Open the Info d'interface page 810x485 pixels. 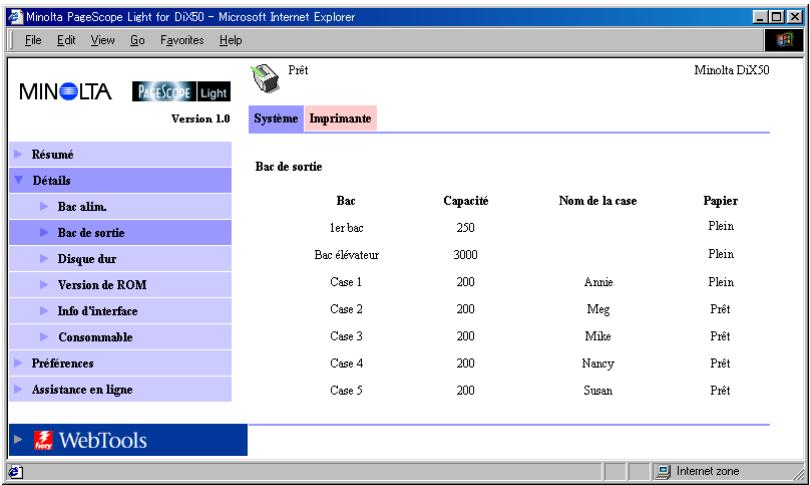(x=120, y=311)
